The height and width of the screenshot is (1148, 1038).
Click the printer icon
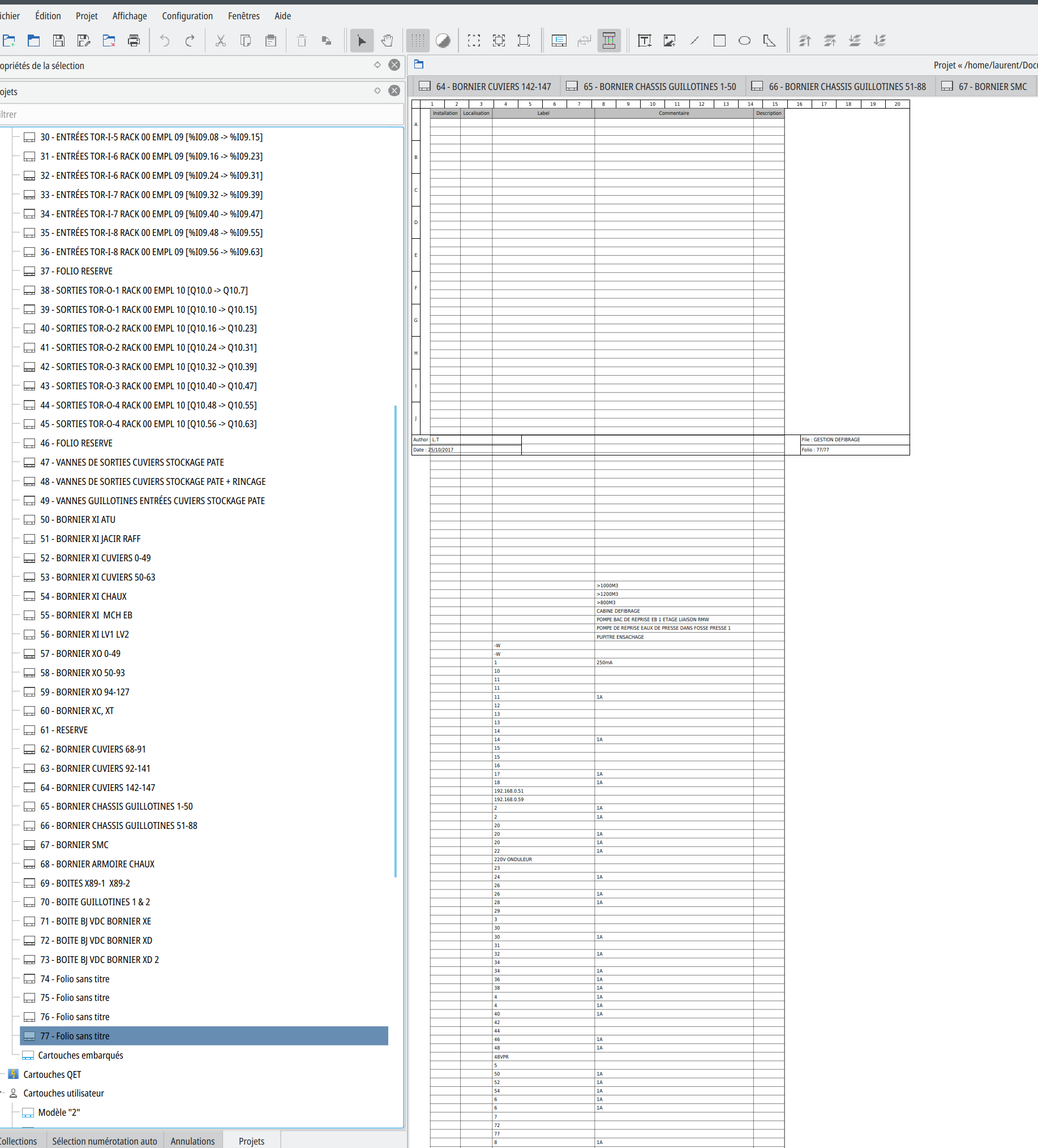point(134,40)
